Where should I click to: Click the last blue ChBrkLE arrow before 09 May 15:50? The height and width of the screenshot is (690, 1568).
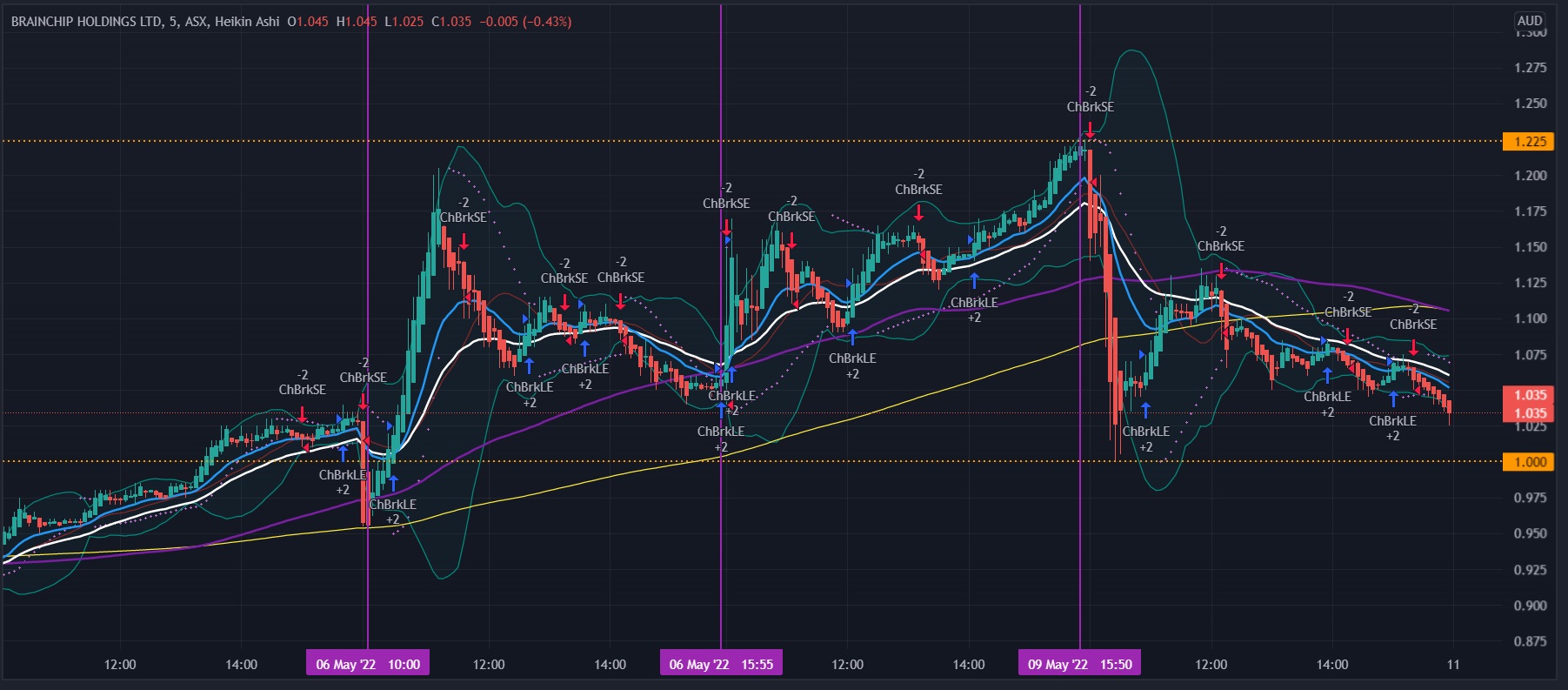pyautogui.click(x=974, y=280)
